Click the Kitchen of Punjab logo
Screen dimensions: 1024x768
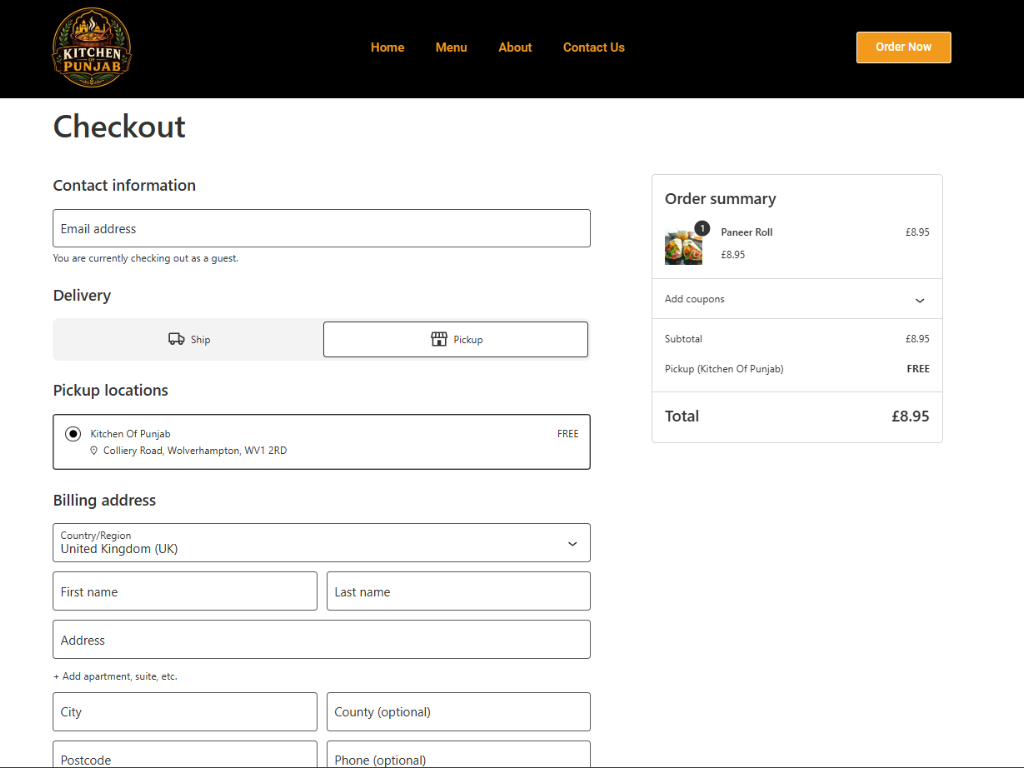pos(91,48)
